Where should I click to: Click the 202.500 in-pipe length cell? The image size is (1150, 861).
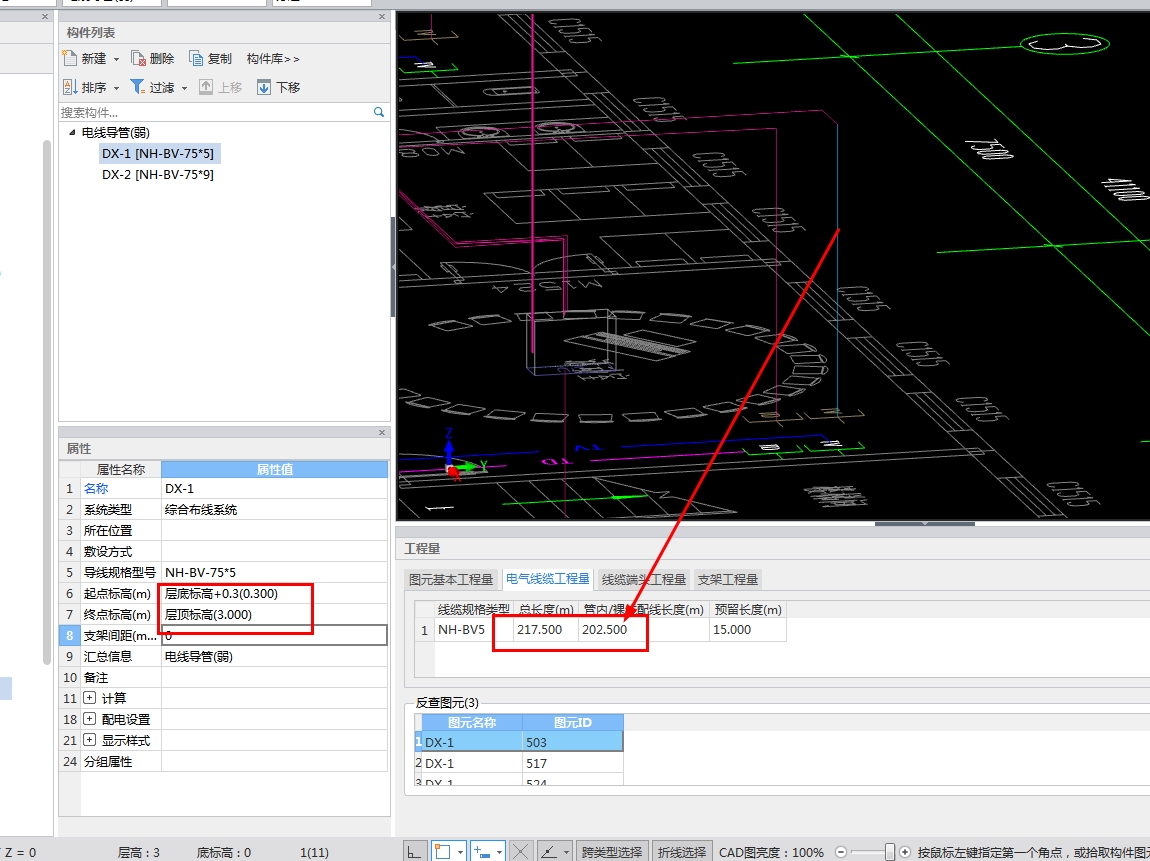tap(644, 630)
